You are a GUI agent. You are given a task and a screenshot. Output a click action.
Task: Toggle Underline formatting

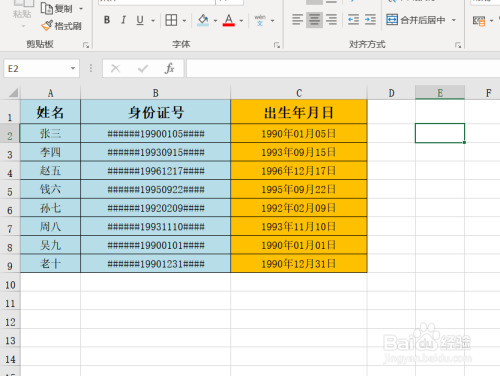pos(140,20)
